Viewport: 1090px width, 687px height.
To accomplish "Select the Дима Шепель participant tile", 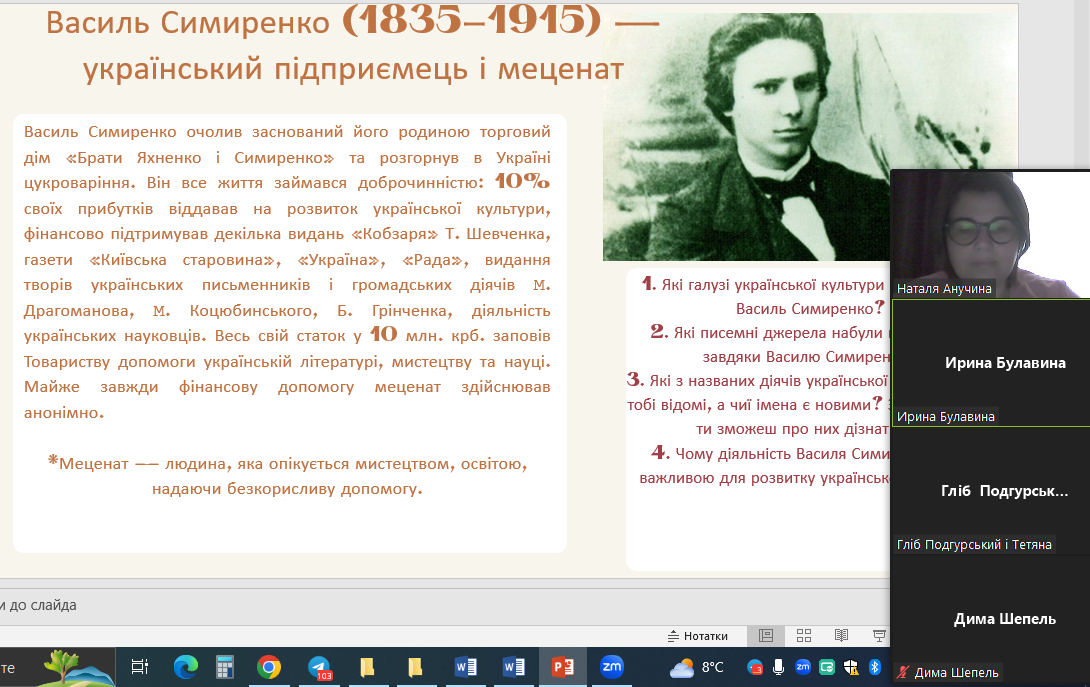I will pos(990,619).
